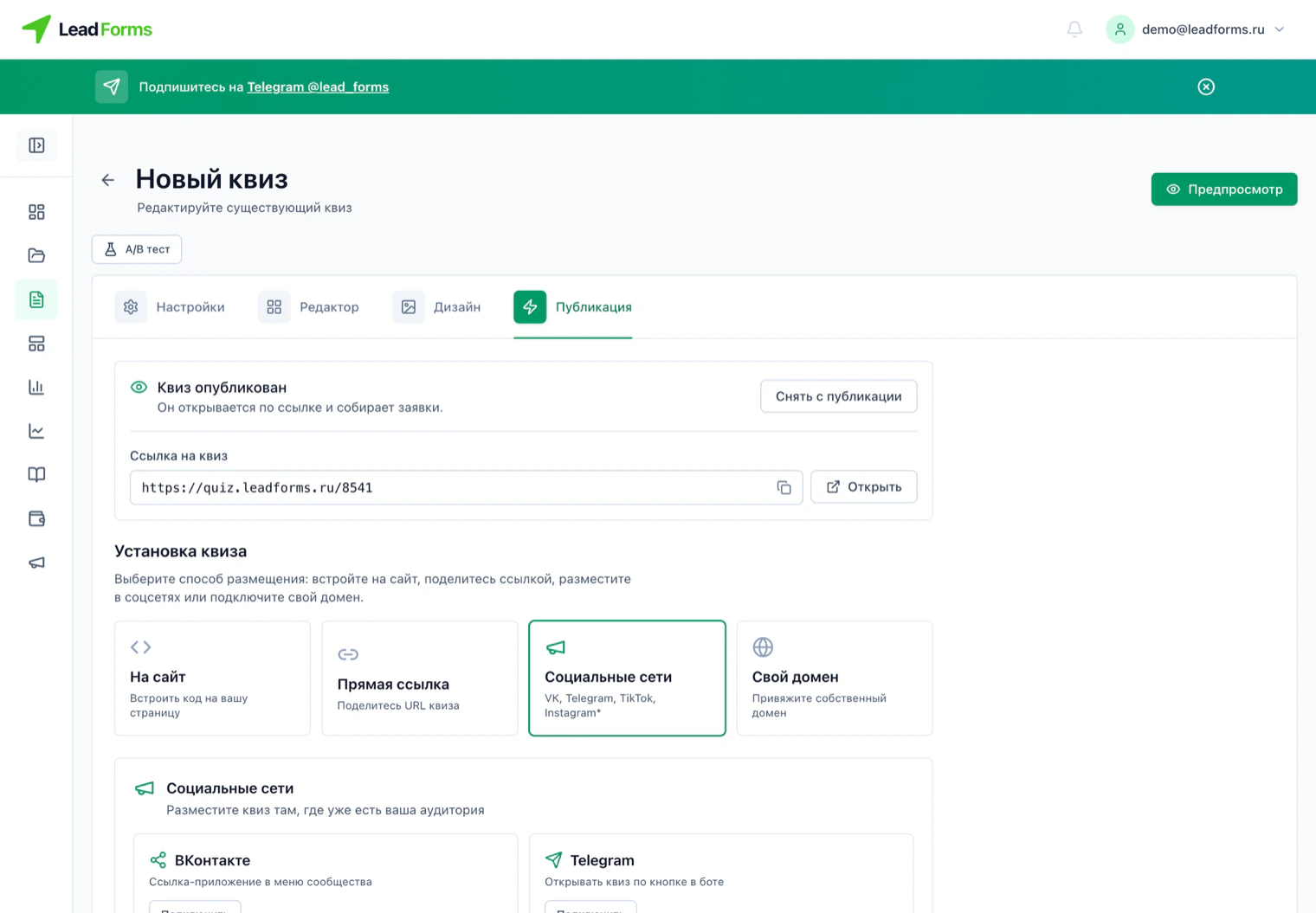The width and height of the screenshot is (1316, 913).
Task: Switch to the Настройки tab
Action: tap(170, 307)
